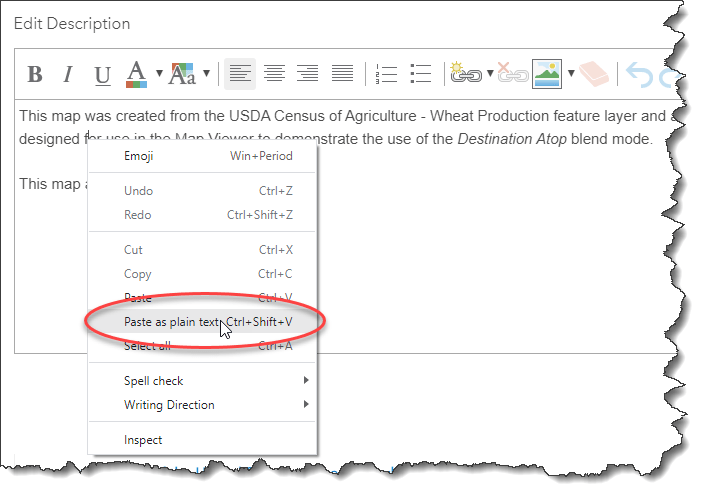This screenshot has height=500, width=709.
Task: Choose Paste as plain text
Action: [171, 322]
